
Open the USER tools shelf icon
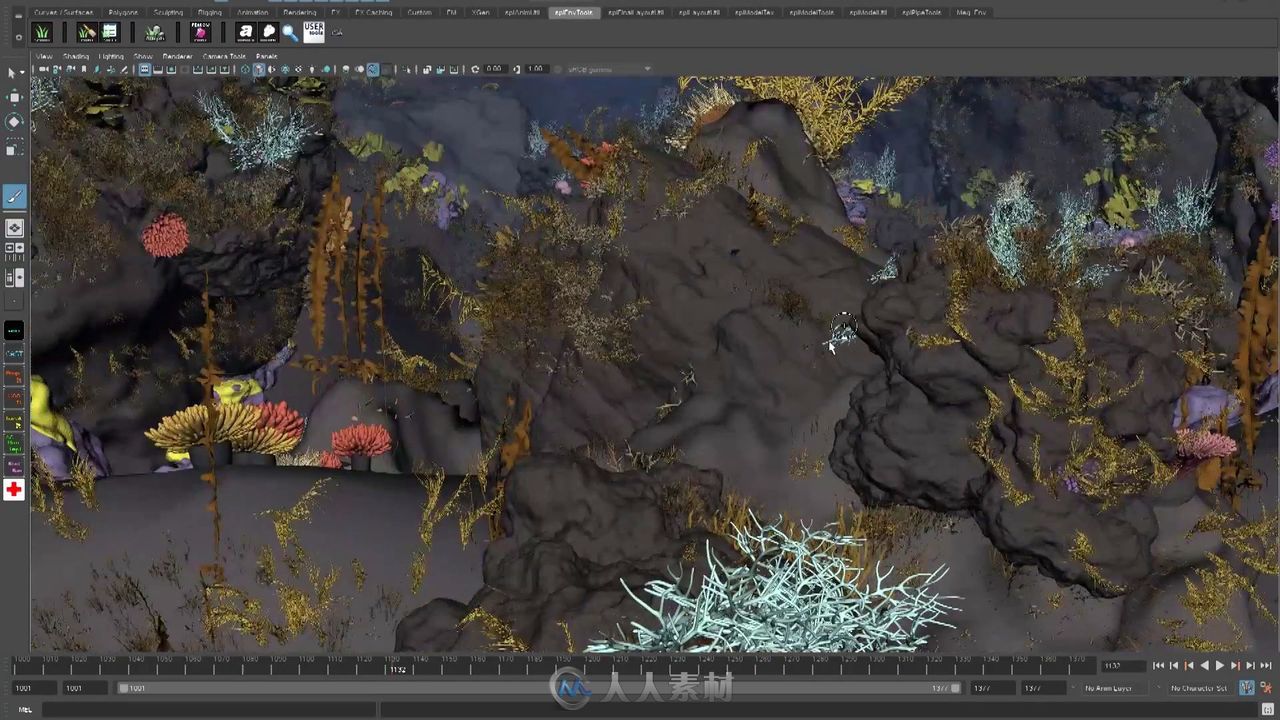pyautogui.click(x=313, y=32)
